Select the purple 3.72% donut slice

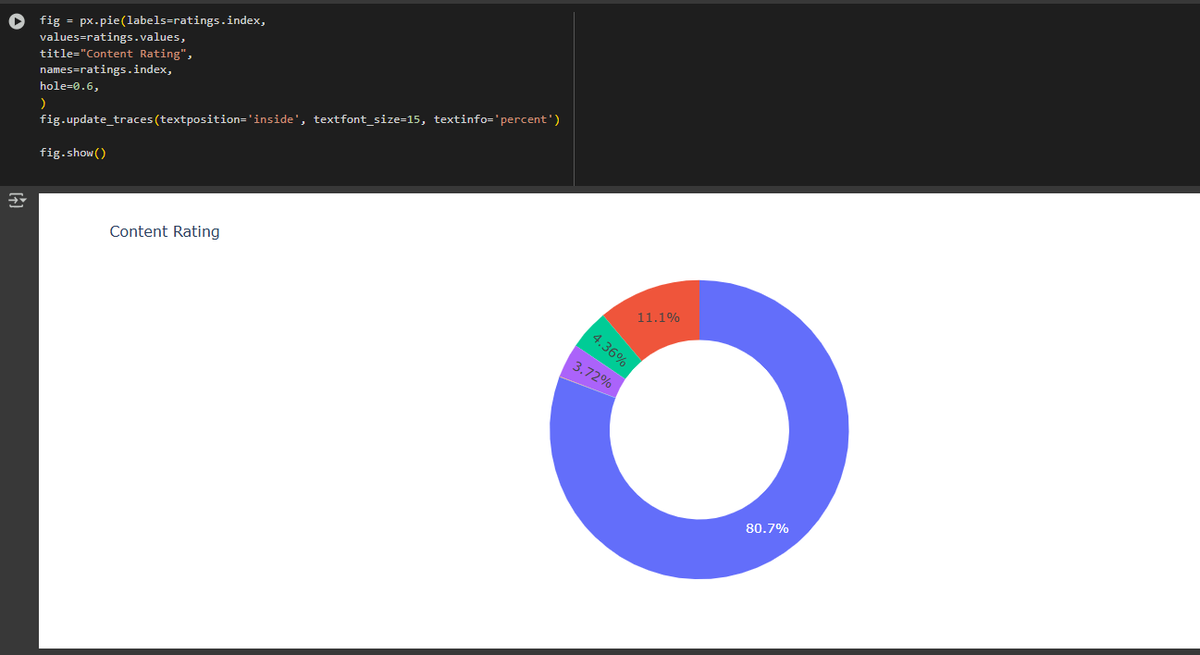(592, 372)
